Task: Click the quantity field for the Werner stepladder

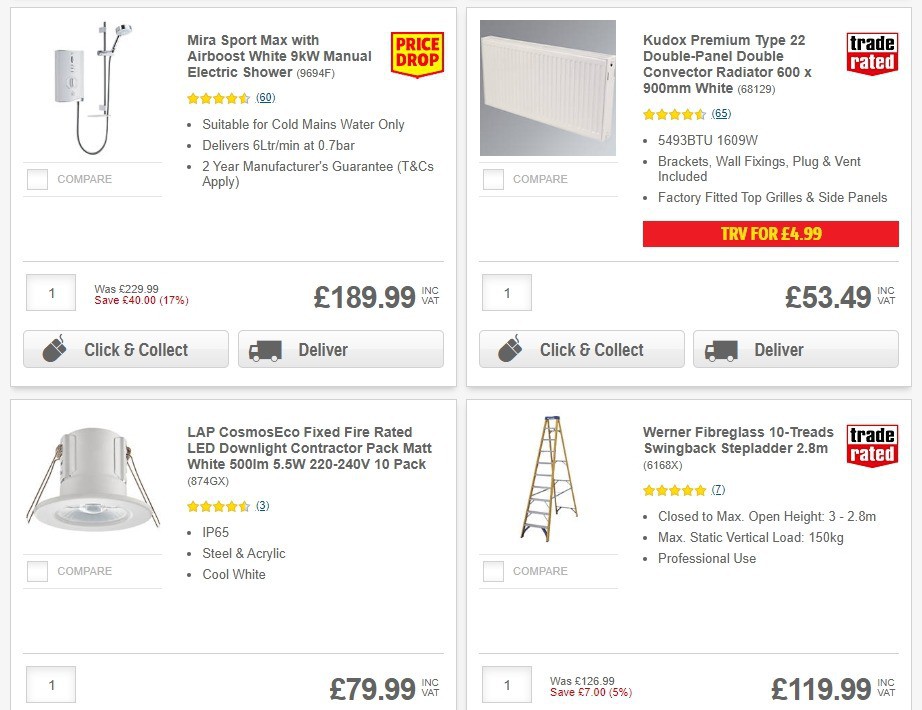Action: click(x=506, y=684)
